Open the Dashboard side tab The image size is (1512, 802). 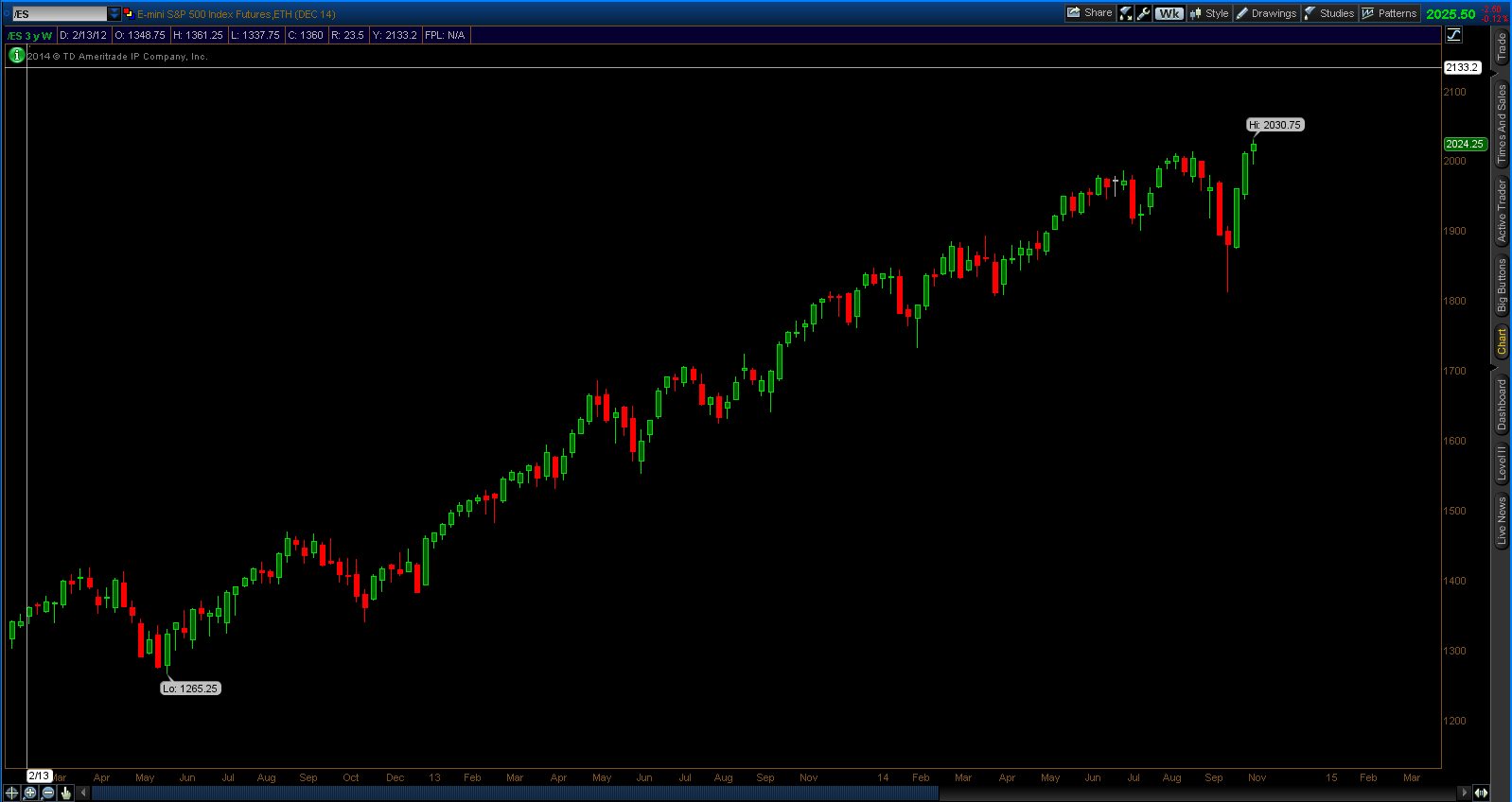pos(1502,405)
